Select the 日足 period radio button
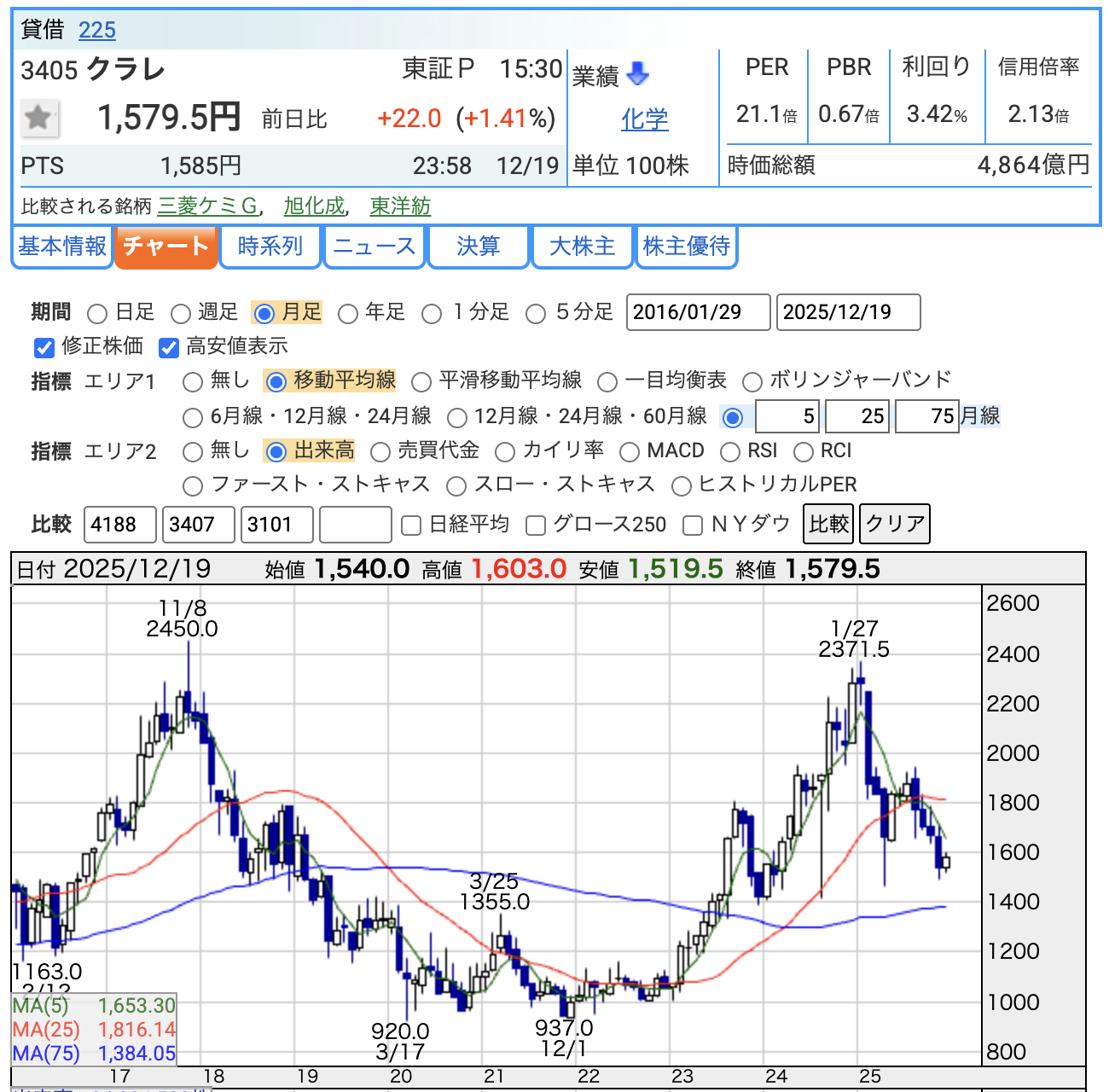This screenshot has width=1109, height=1092. (97, 314)
